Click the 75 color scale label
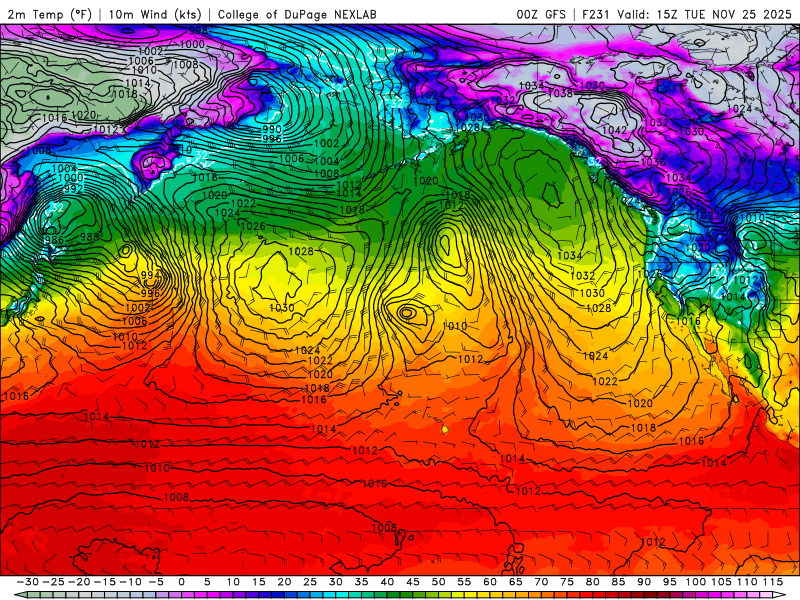800x600 pixels. pyautogui.click(x=567, y=582)
